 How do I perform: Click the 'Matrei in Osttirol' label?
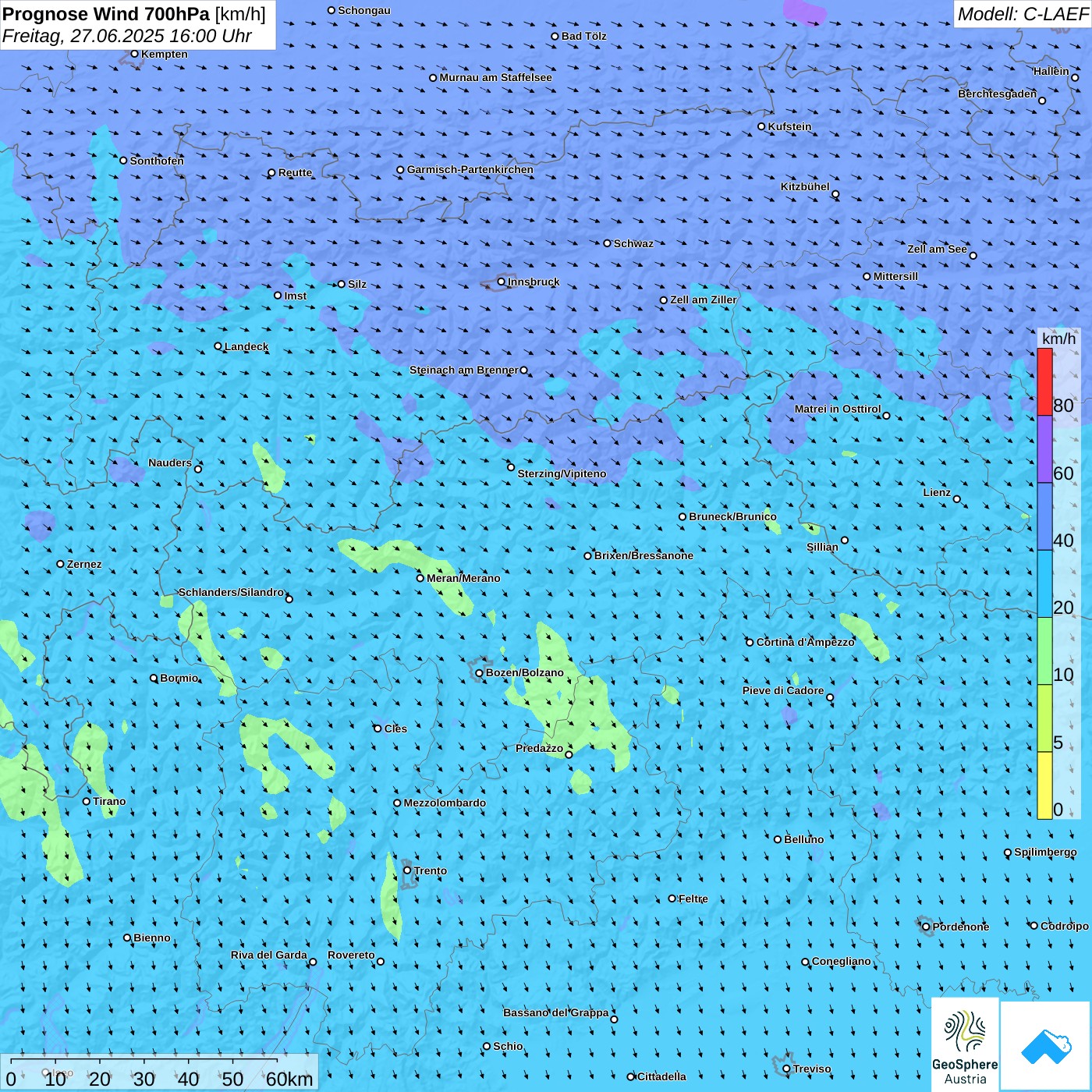pos(838,409)
